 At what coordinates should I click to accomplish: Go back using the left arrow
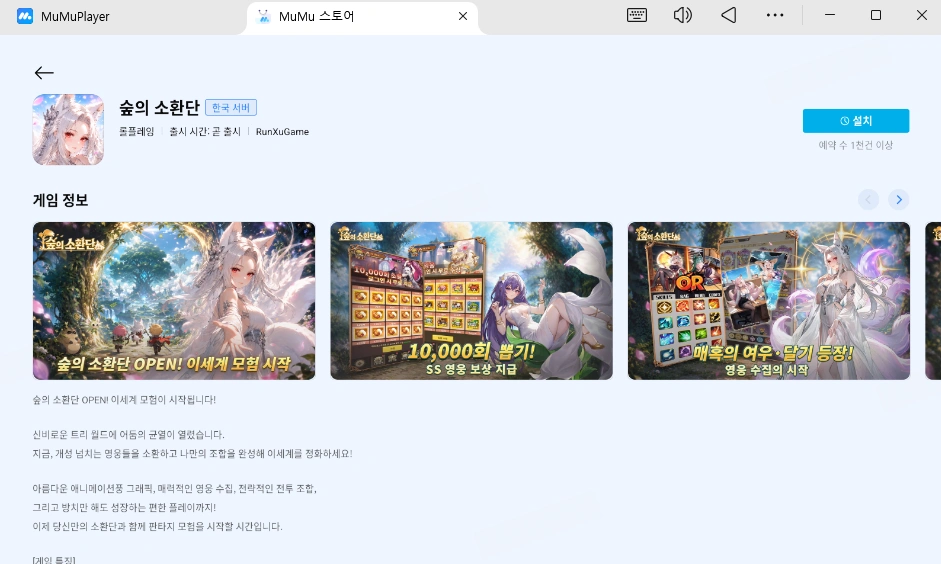click(x=44, y=73)
